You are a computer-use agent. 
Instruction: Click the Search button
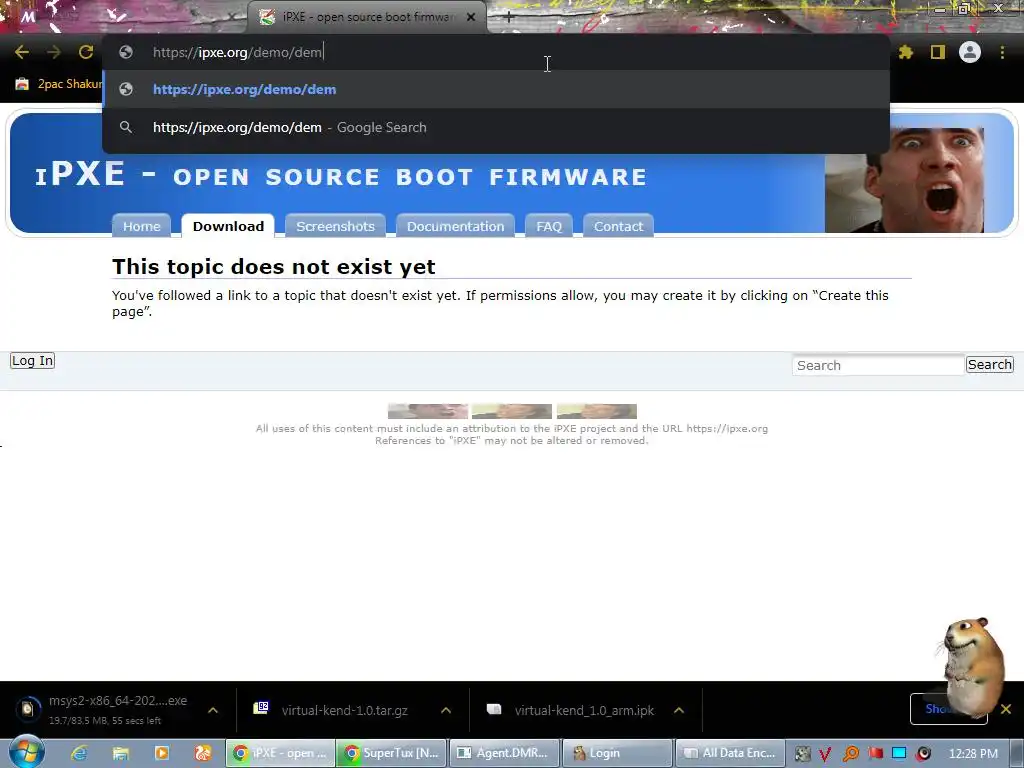pyautogui.click(x=990, y=364)
